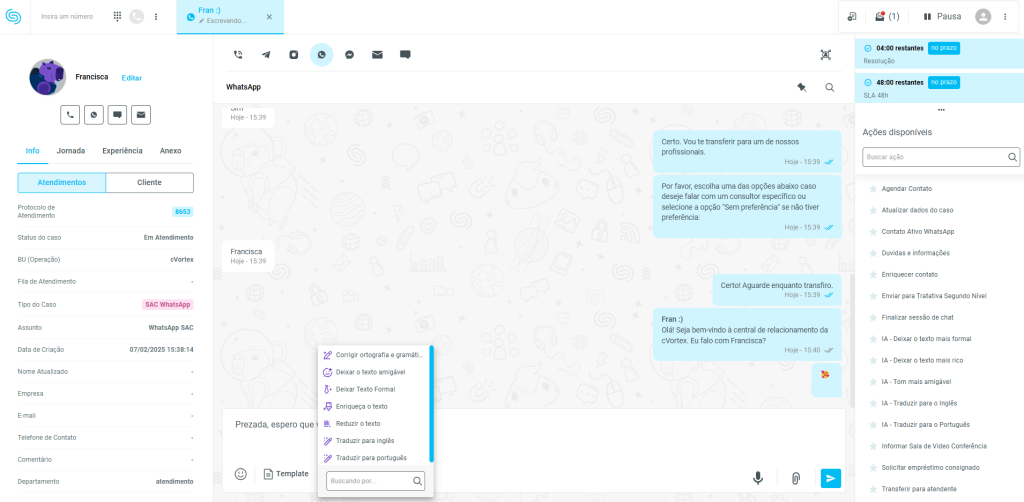Select the Telegram channel icon

coord(266,55)
